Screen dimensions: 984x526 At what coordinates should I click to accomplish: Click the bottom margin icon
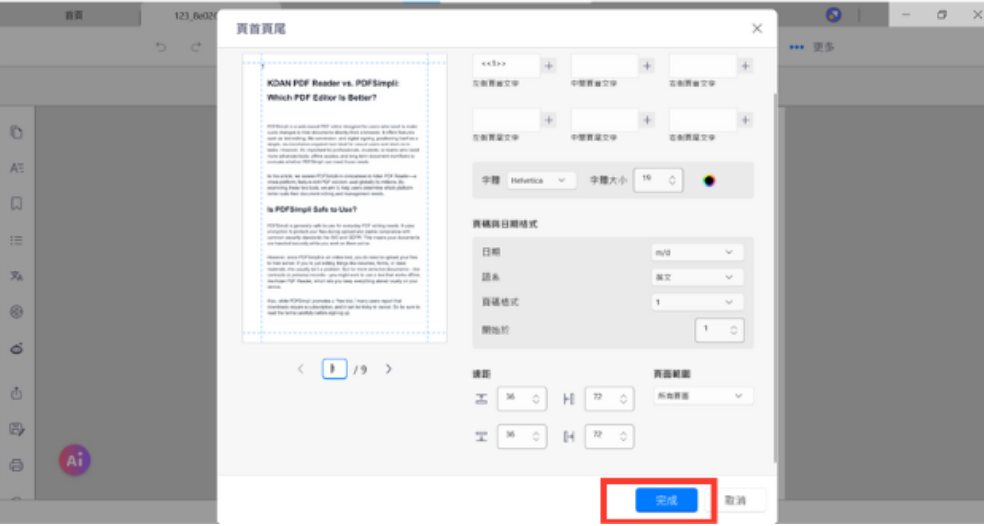pyautogui.click(x=481, y=436)
